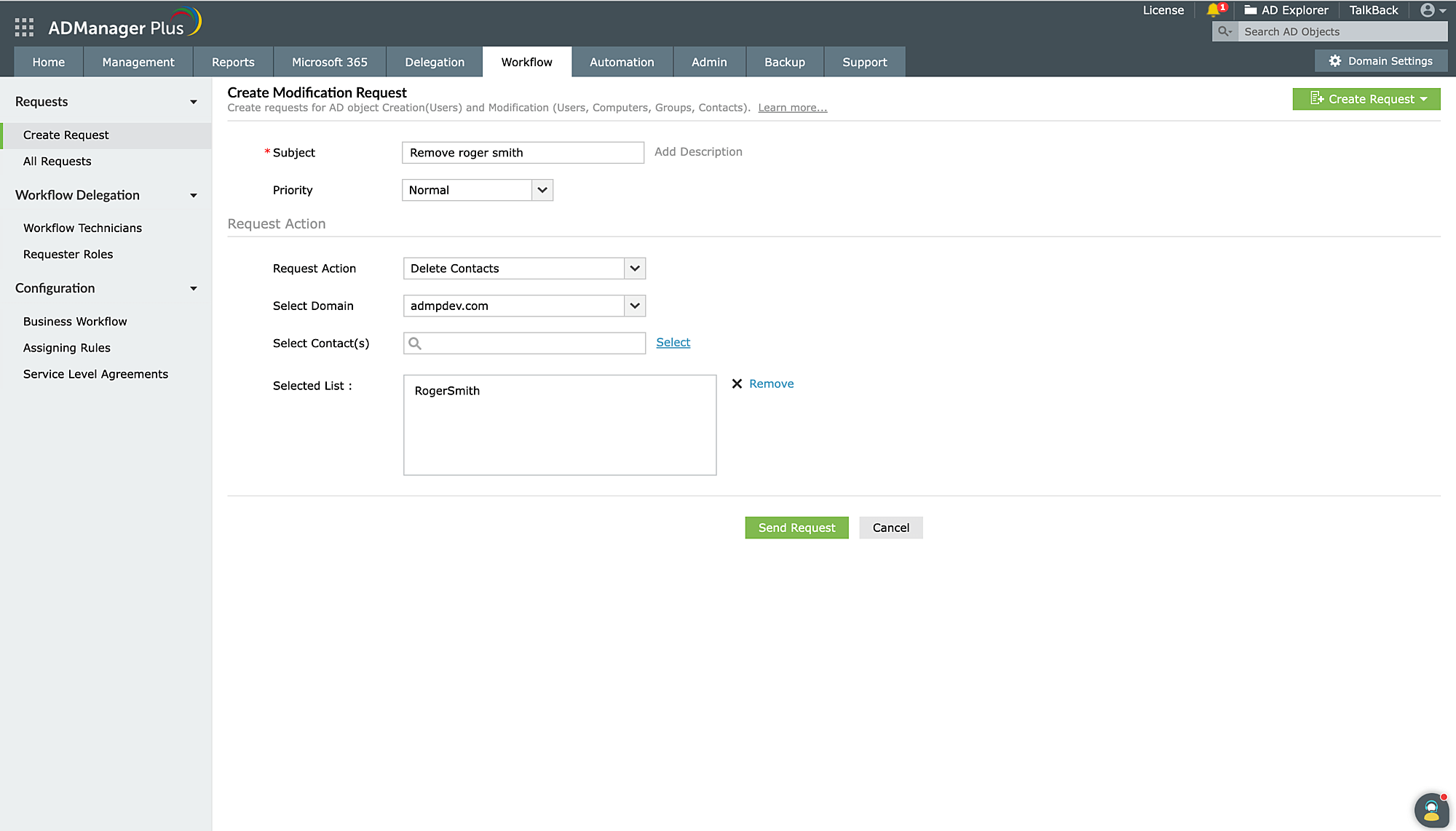Click the Send Request button

coord(796,528)
